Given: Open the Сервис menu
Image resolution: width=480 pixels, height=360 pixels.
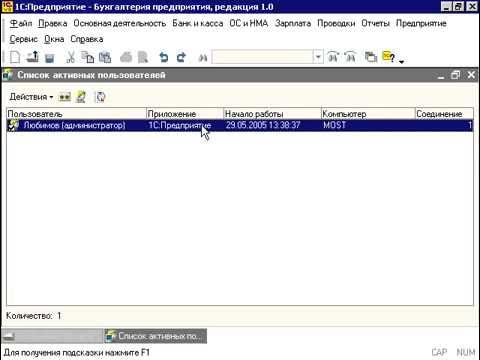Looking at the screenshot, I should point(23,39).
